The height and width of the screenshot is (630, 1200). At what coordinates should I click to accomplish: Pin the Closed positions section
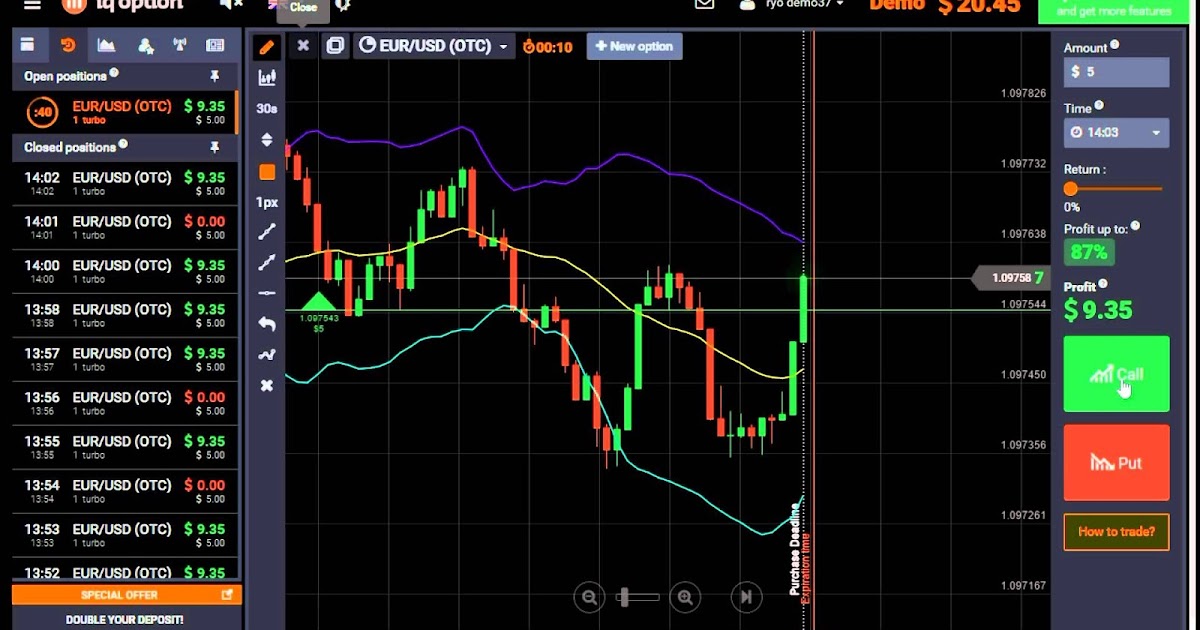pos(214,147)
